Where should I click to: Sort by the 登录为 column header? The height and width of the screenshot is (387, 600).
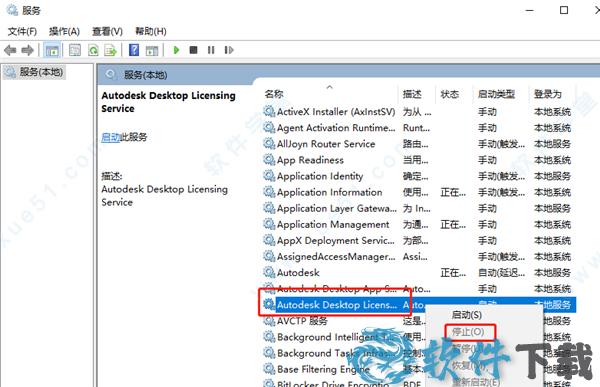548,94
